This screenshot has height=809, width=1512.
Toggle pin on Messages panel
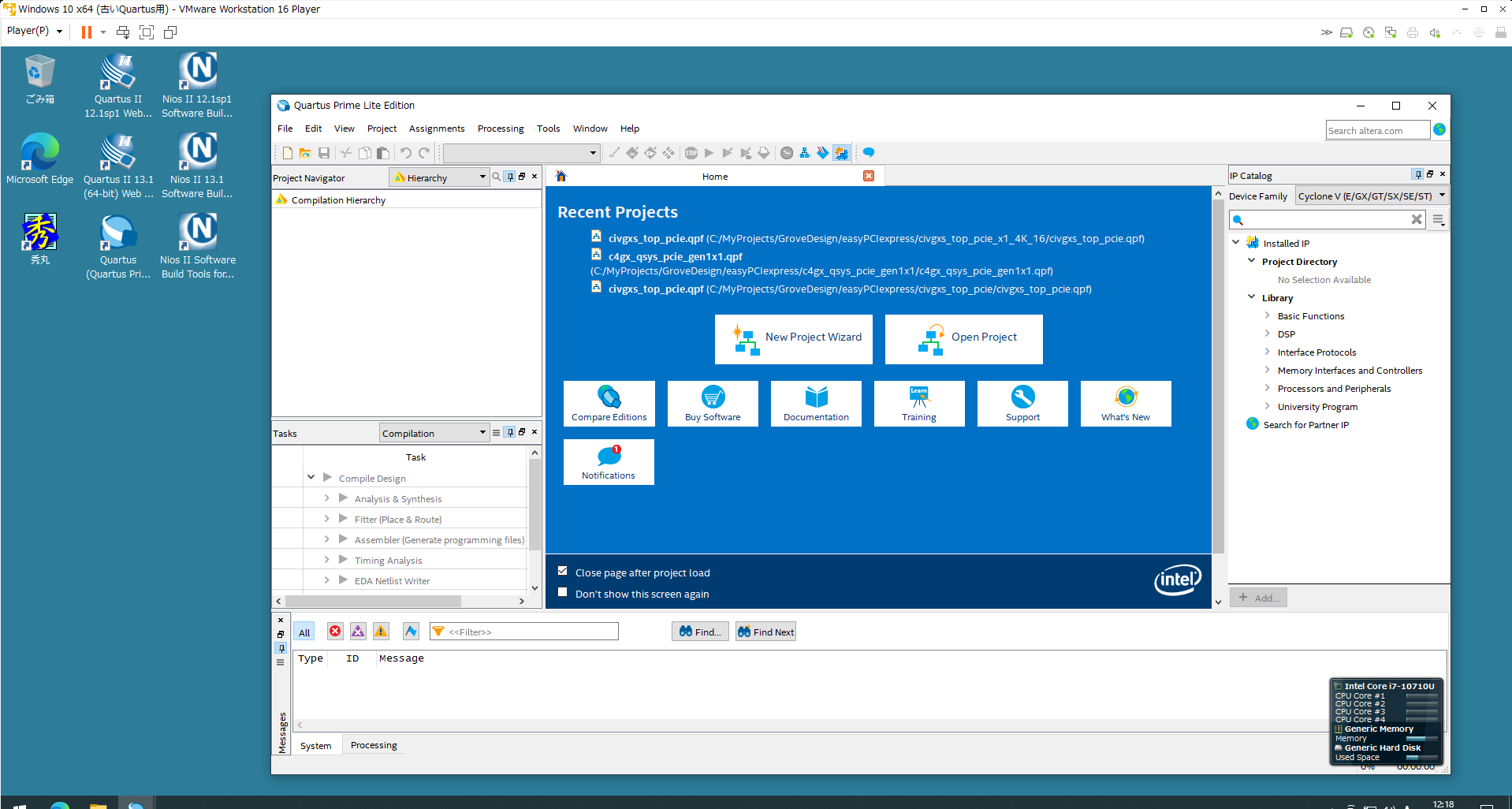click(281, 648)
